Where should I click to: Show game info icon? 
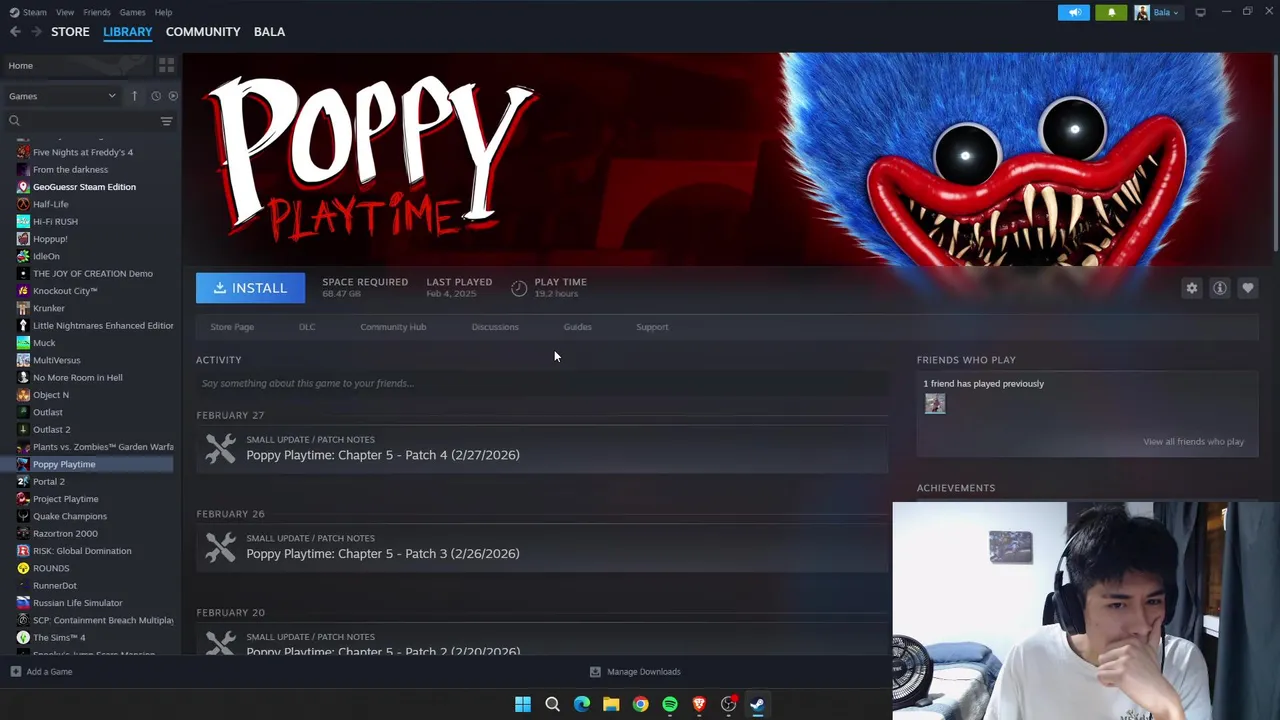click(1219, 288)
